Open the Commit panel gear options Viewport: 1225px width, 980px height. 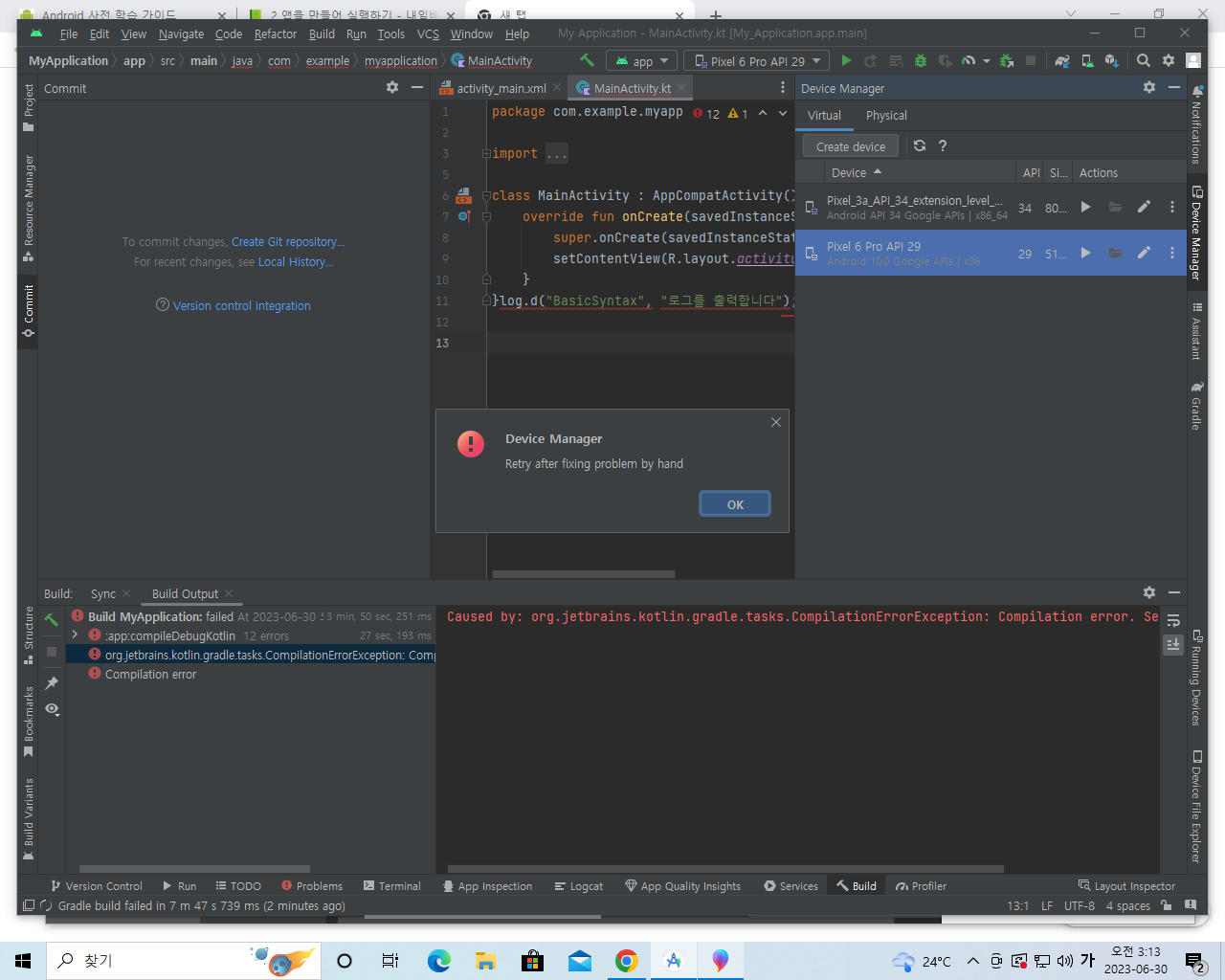(392, 87)
